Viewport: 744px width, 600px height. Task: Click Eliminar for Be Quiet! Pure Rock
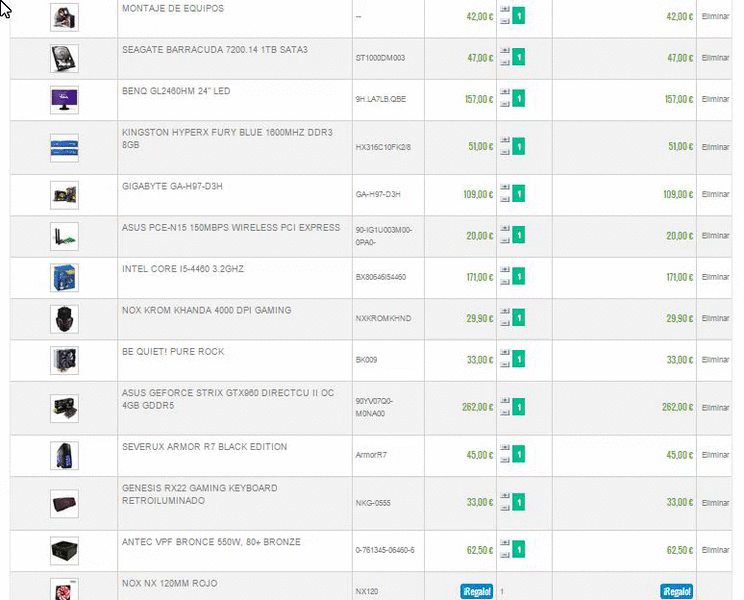(x=715, y=360)
